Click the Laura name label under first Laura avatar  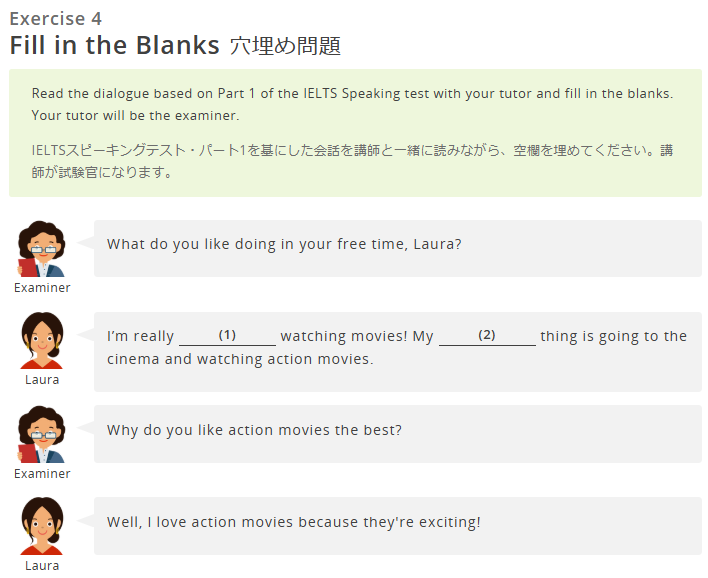click(42, 380)
